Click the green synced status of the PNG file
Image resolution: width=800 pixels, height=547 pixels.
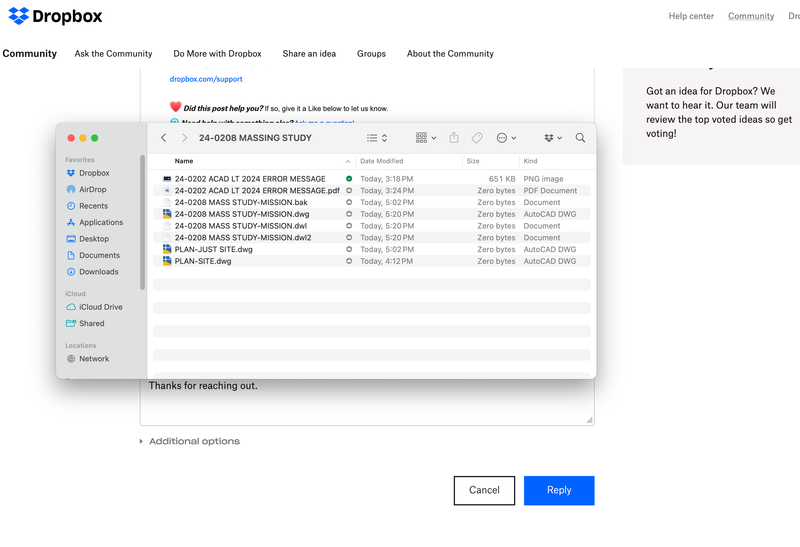pyautogui.click(x=349, y=179)
